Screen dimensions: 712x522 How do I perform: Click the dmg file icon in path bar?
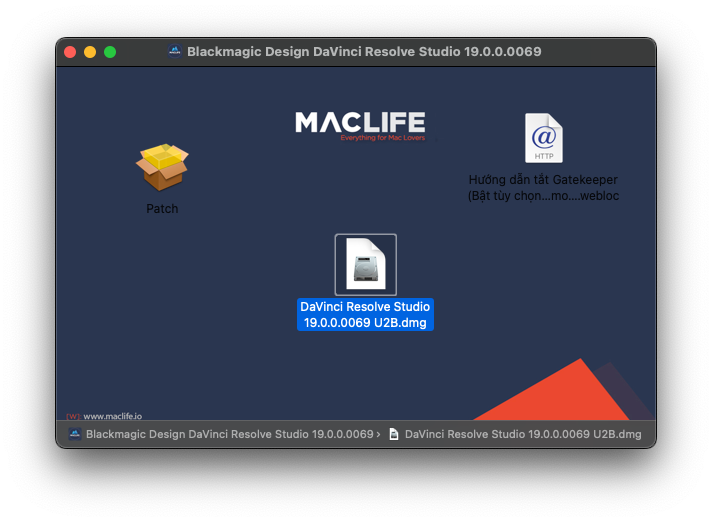click(394, 434)
